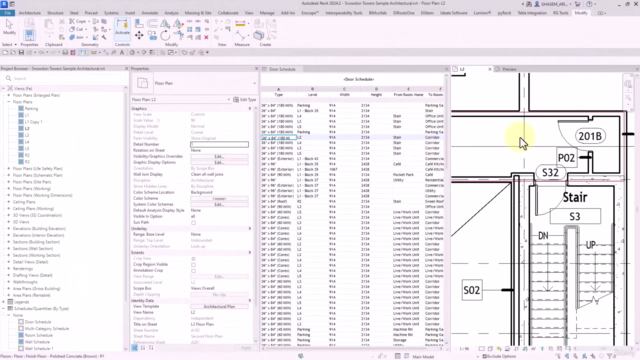Close the Project Browser panel
Screen dimensions: 640x360
[x=126, y=69]
